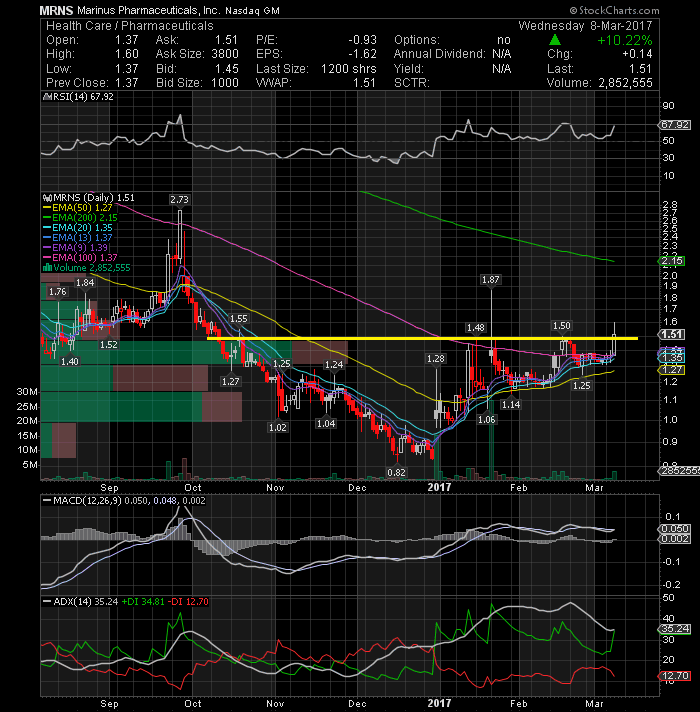Click the +10.22% percent change value
The image size is (700, 712).
click(x=625, y=40)
